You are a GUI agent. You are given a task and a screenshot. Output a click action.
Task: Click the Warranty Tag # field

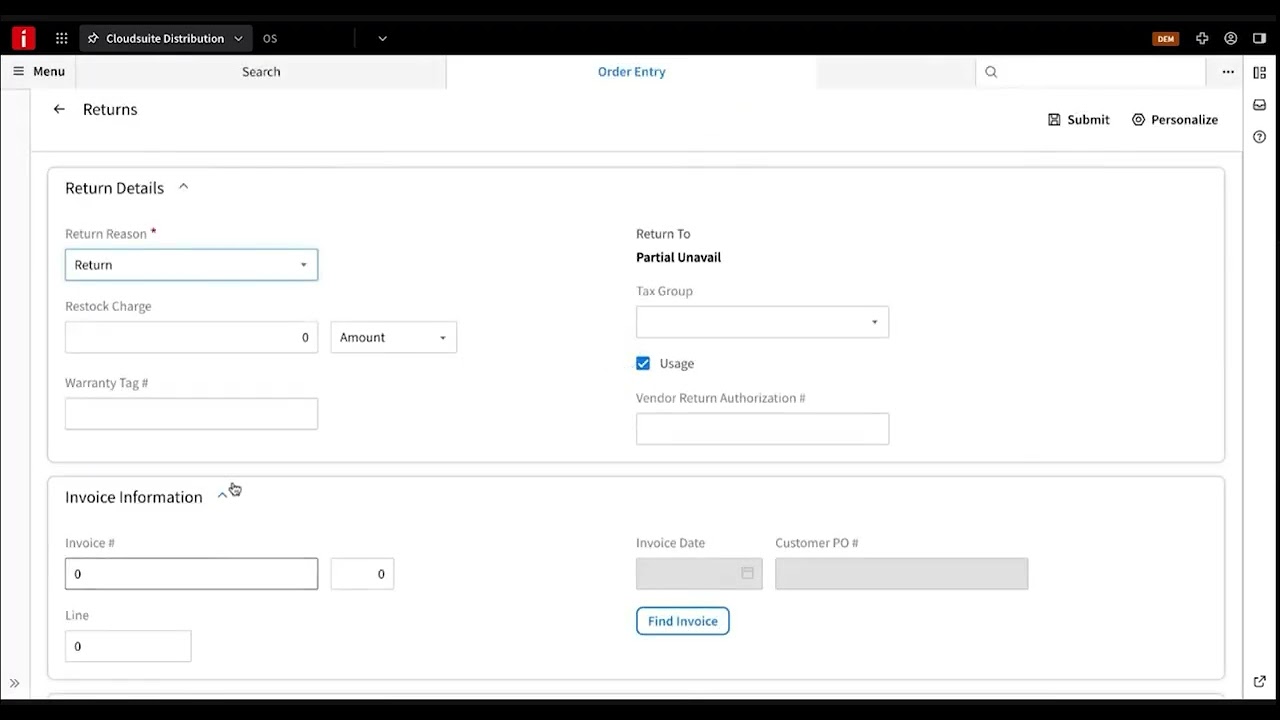(191, 414)
